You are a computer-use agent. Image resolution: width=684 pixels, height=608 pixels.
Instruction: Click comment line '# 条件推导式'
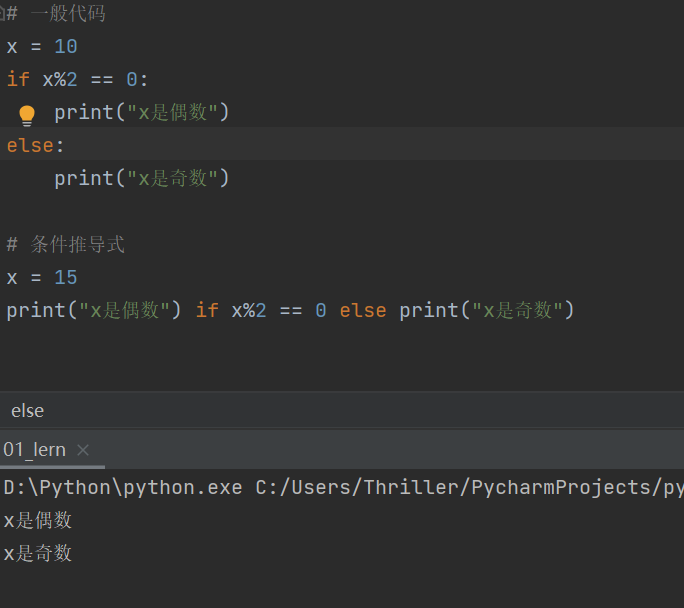(65, 244)
